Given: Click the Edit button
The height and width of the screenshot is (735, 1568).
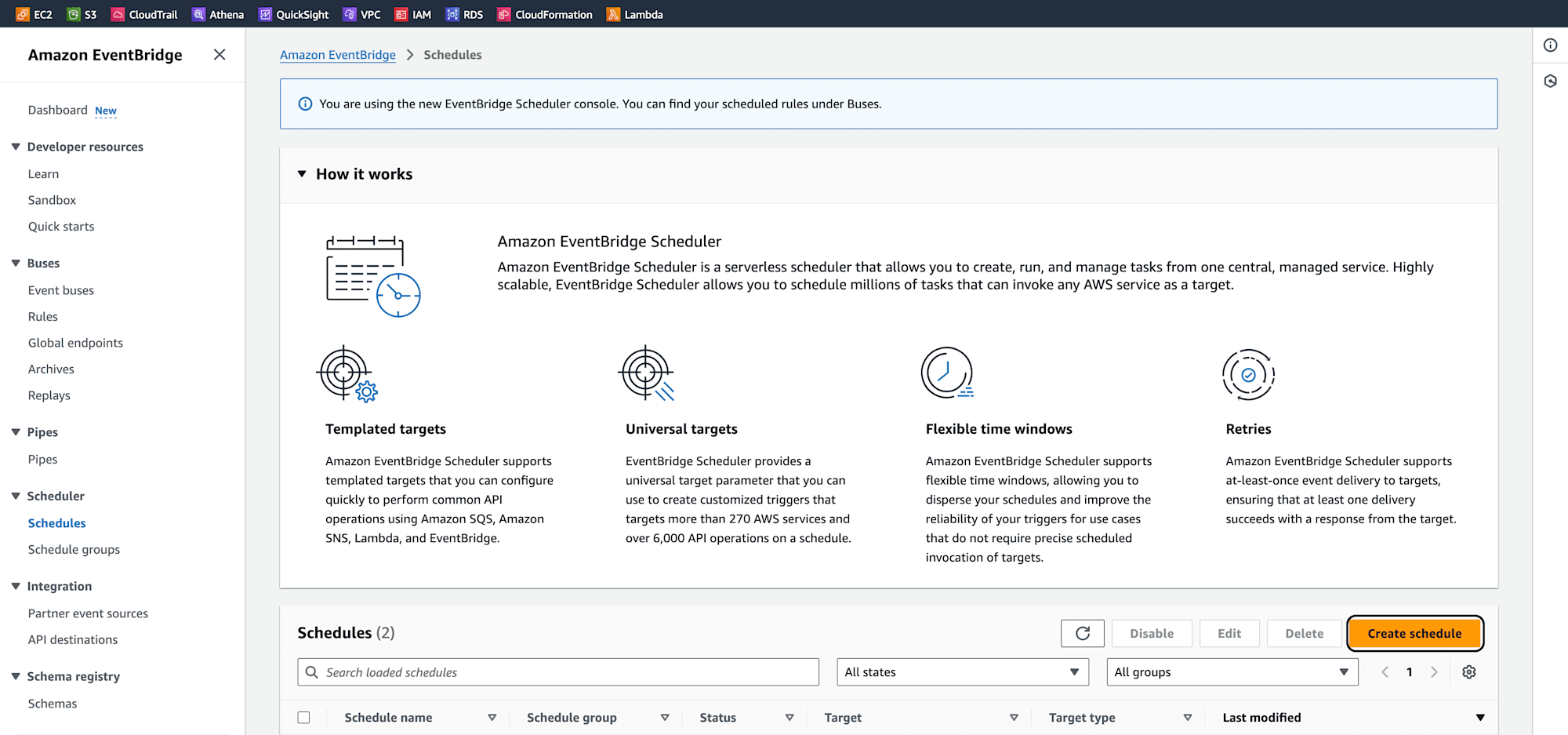Looking at the screenshot, I should [x=1229, y=633].
